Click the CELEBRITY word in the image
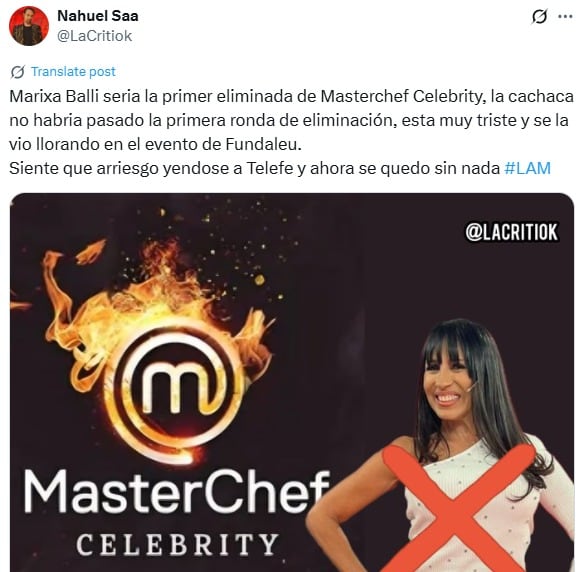The image size is (585, 572). click(178, 545)
